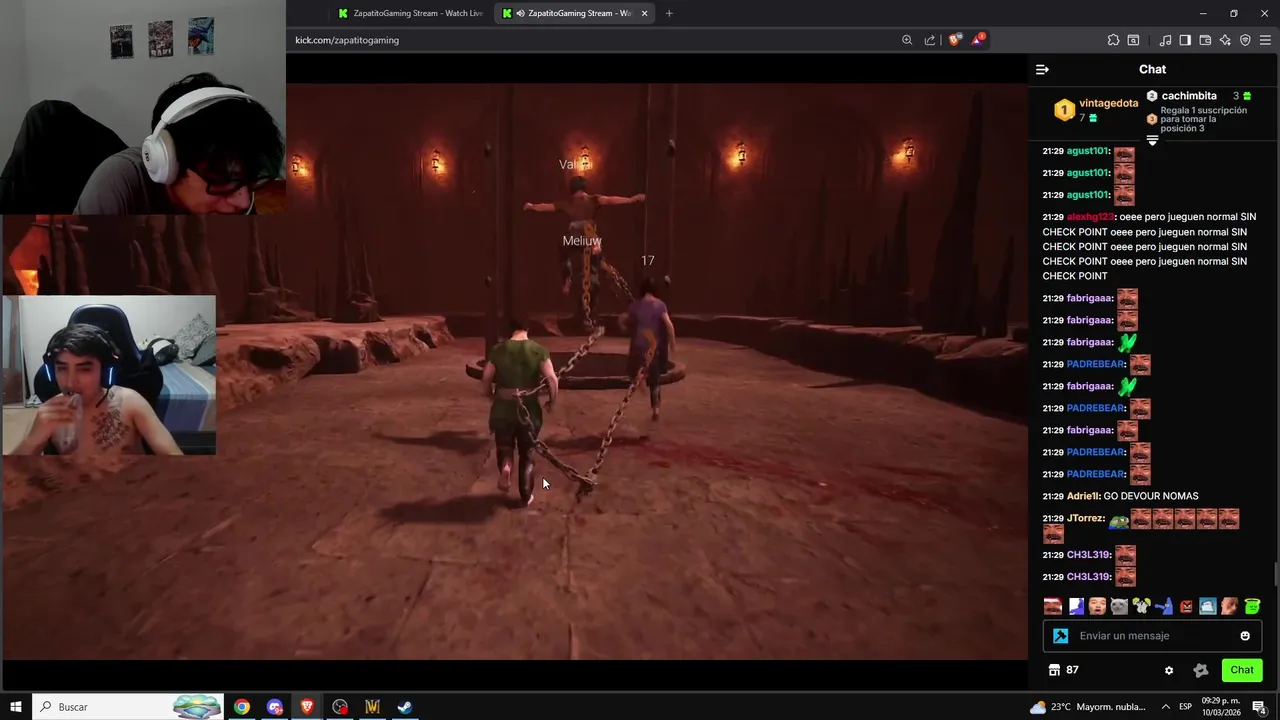Open the weather widget showing 23°C
This screenshot has height=720, width=1280.
[x=1088, y=707]
